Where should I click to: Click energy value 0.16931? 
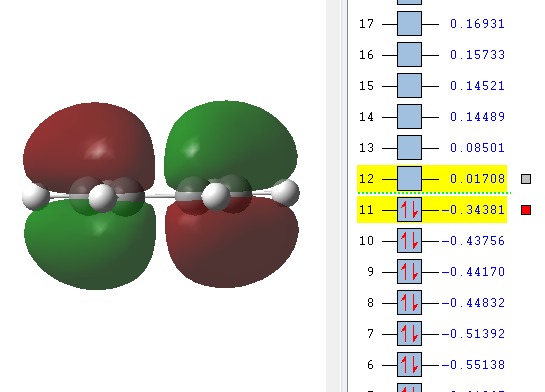click(477, 24)
